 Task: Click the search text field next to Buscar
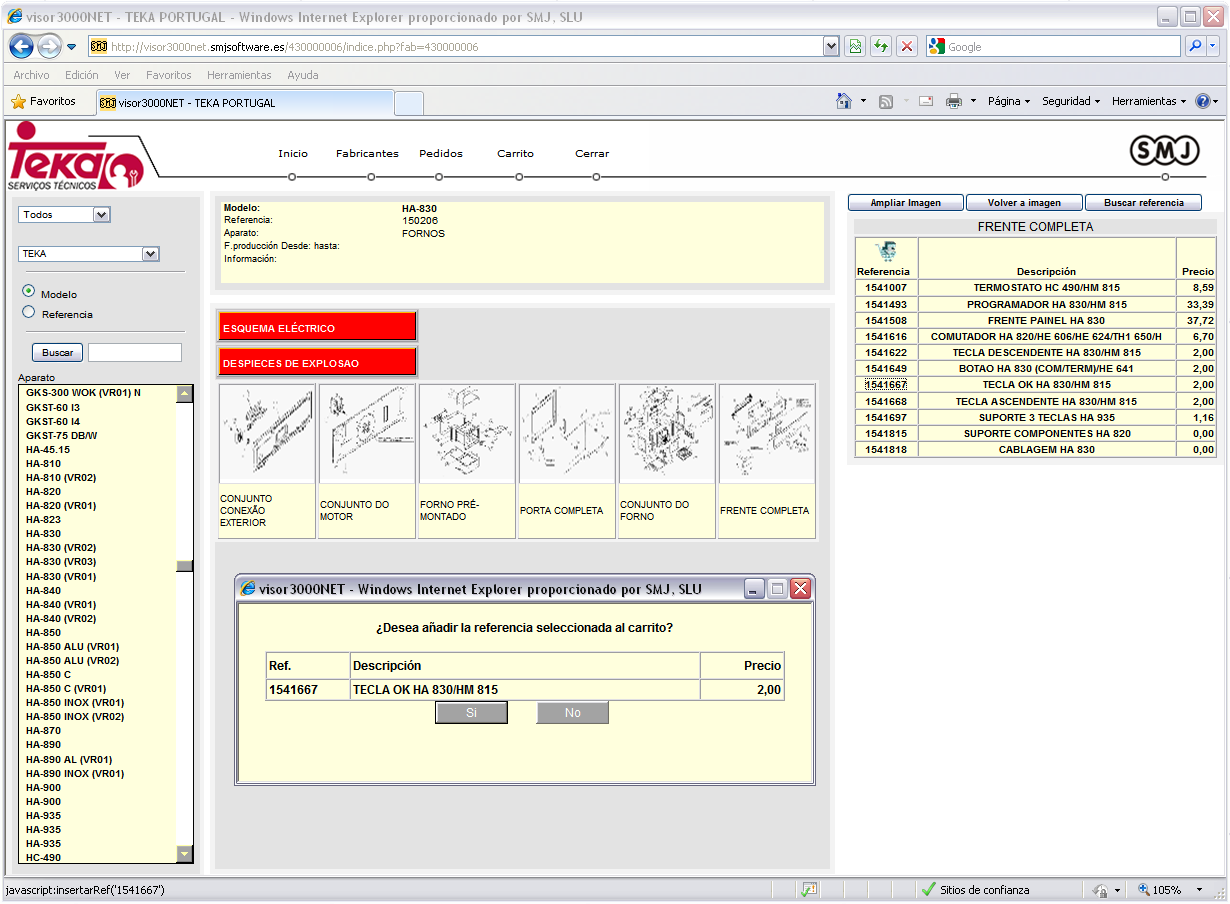[135, 353]
